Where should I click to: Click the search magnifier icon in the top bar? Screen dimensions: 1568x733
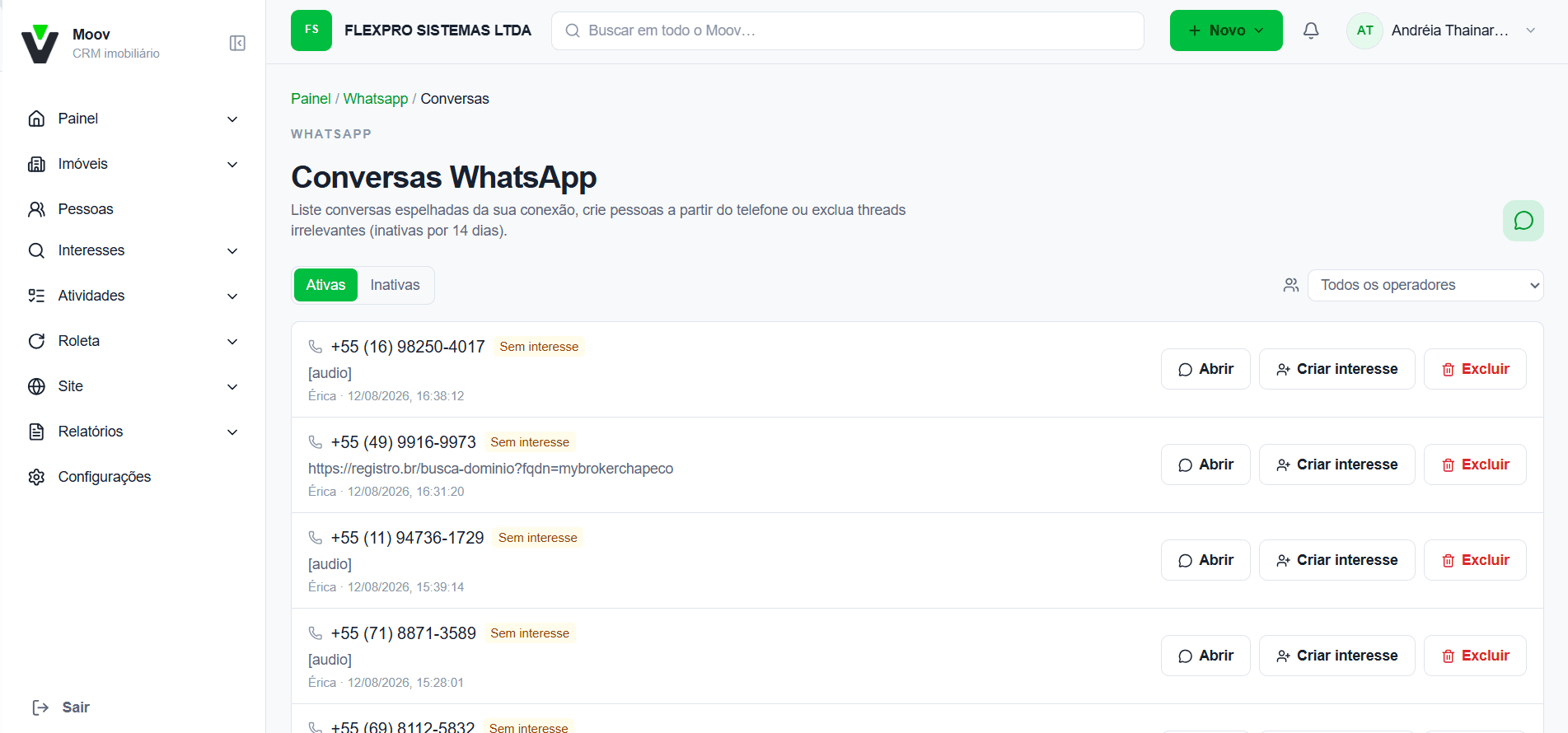click(573, 30)
